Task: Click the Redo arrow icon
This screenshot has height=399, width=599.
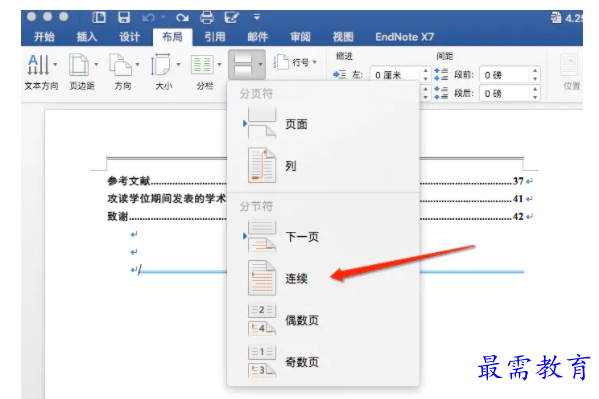Action: tap(182, 18)
